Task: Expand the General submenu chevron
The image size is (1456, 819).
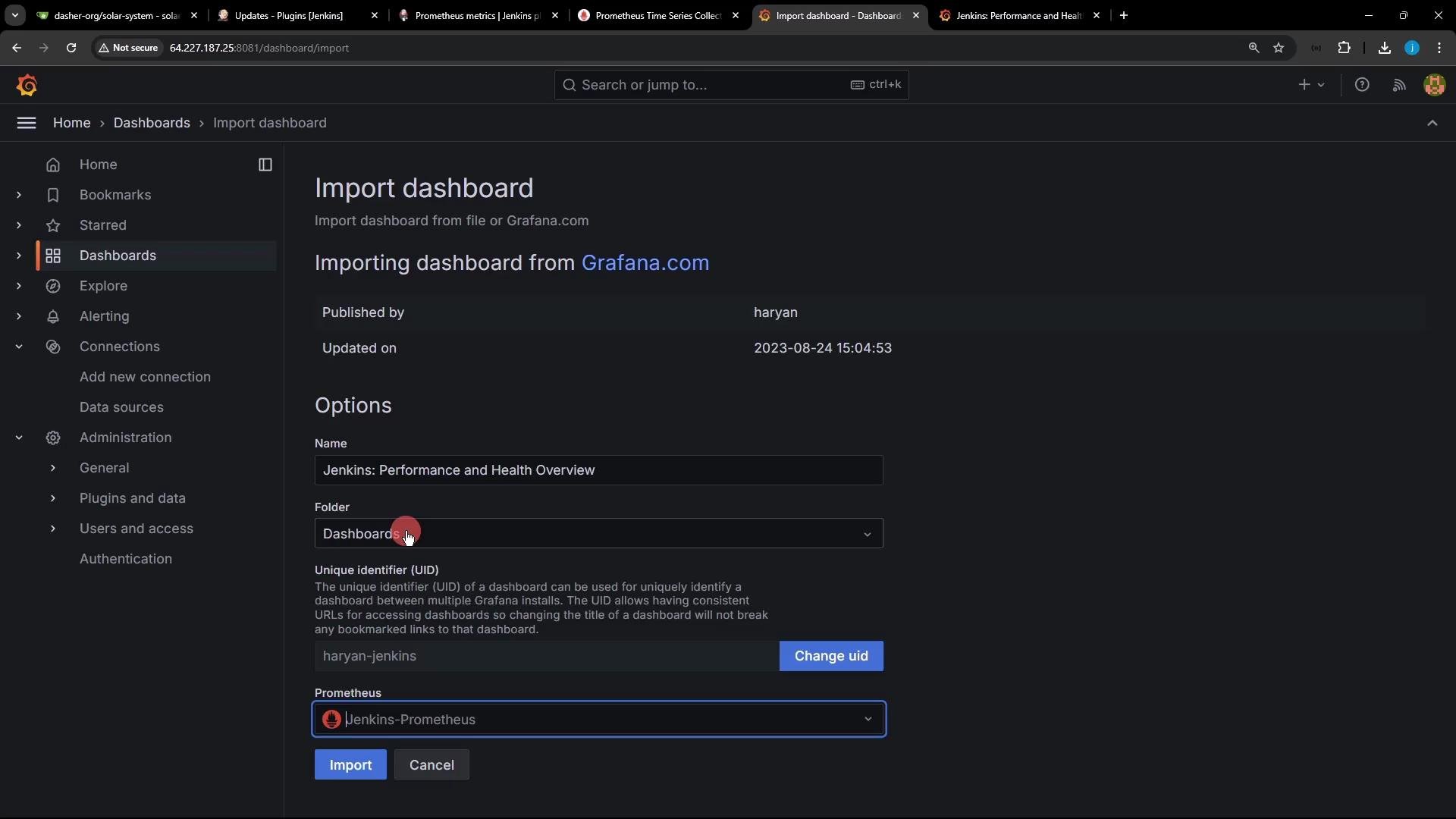Action: pos(53,468)
